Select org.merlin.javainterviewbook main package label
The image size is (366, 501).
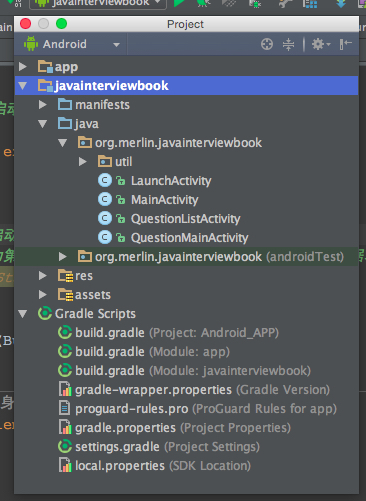point(178,143)
